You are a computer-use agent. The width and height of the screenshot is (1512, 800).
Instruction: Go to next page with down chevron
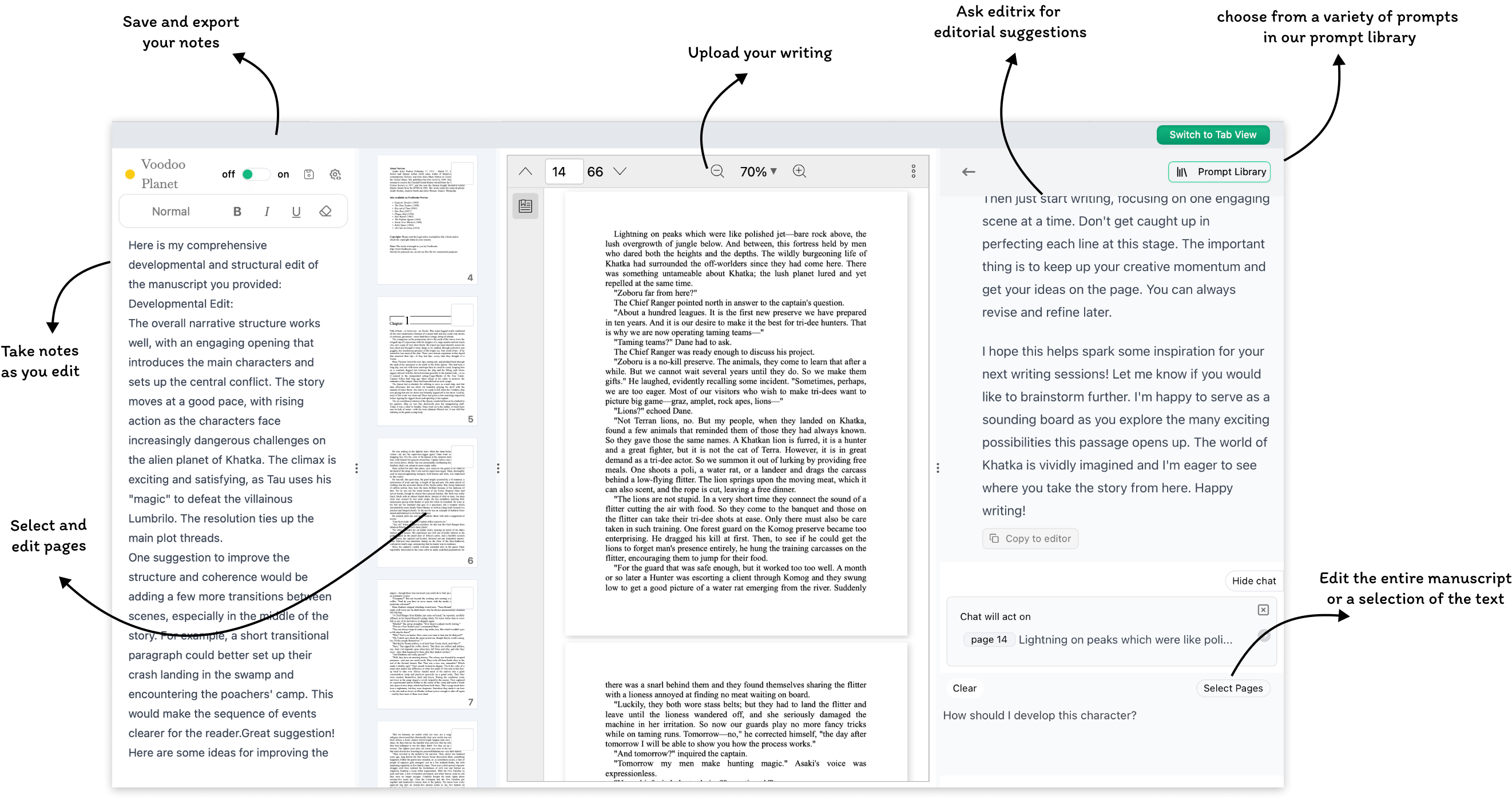pos(620,171)
